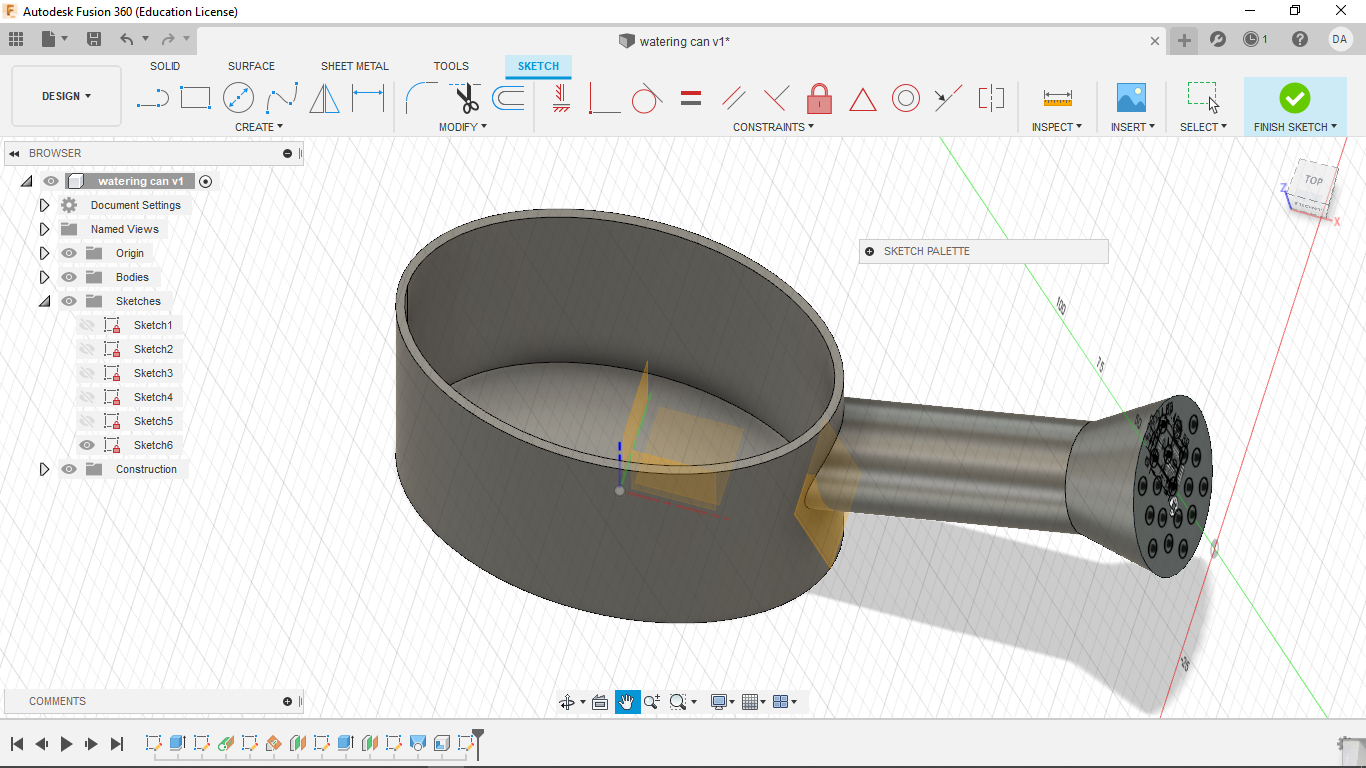Toggle visibility of Construction folder
This screenshot has height=768, width=1366.
click(69, 469)
